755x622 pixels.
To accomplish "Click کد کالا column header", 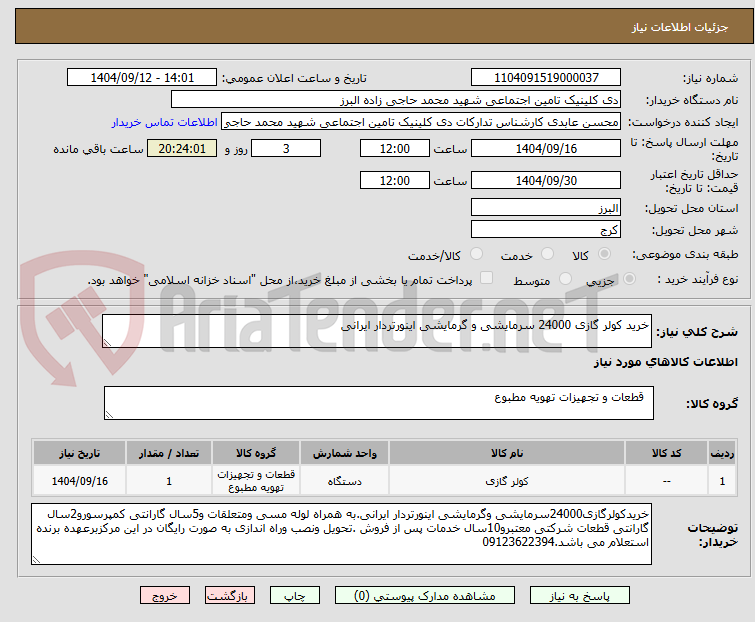I will (666, 453).
